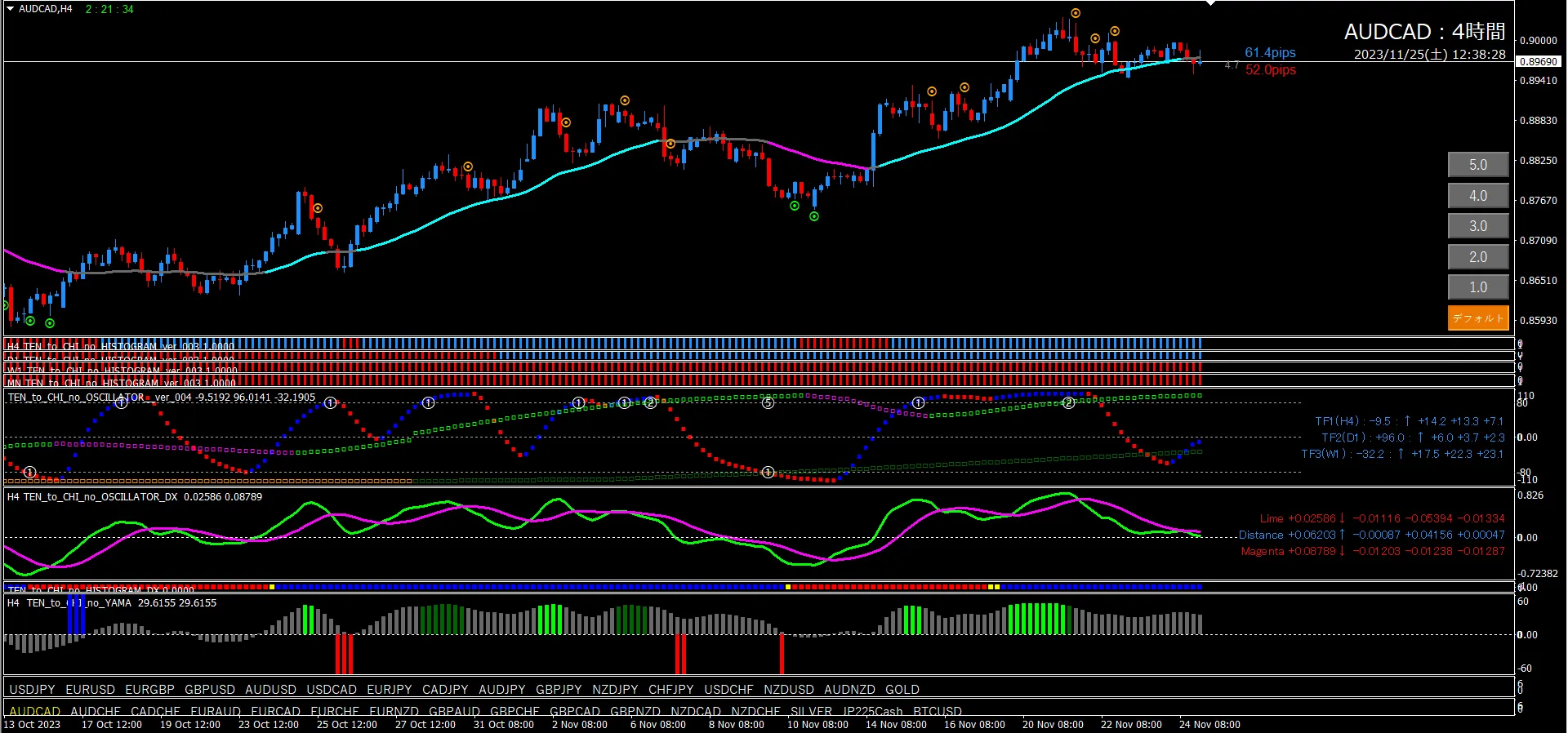Image resolution: width=1568 pixels, height=733 pixels.
Task: Select AUDCHF in the second symbol row
Action: coord(96,712)
